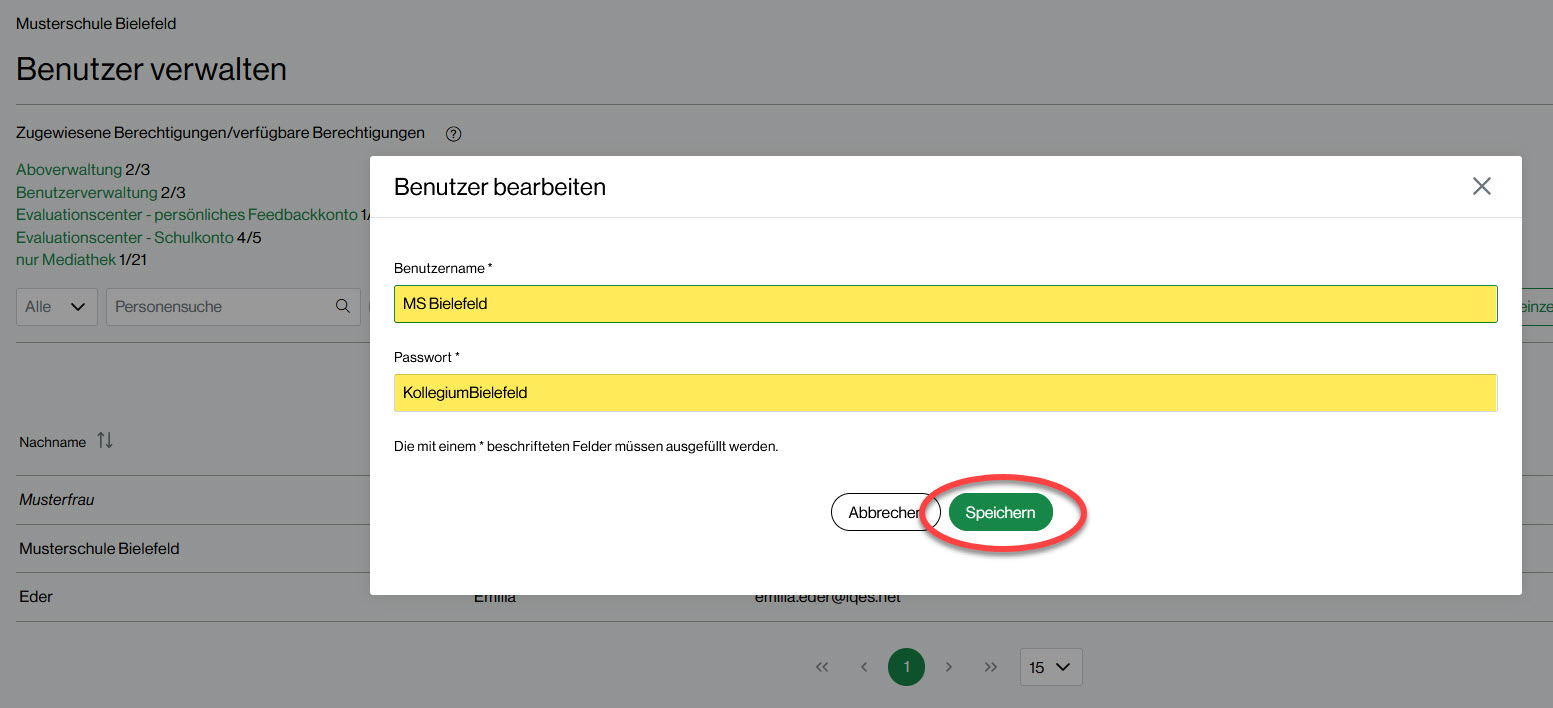Click the magnifier icon in Personensuche
Viewport: 1553px width, 708px height.
343,307
